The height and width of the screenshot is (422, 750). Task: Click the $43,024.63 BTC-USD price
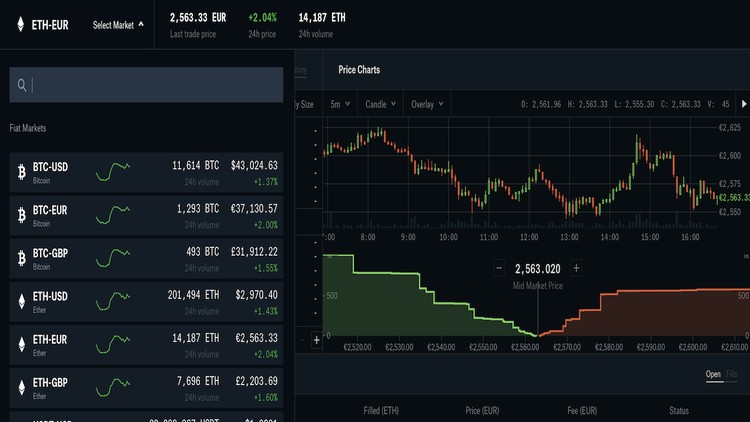[254, 166]
